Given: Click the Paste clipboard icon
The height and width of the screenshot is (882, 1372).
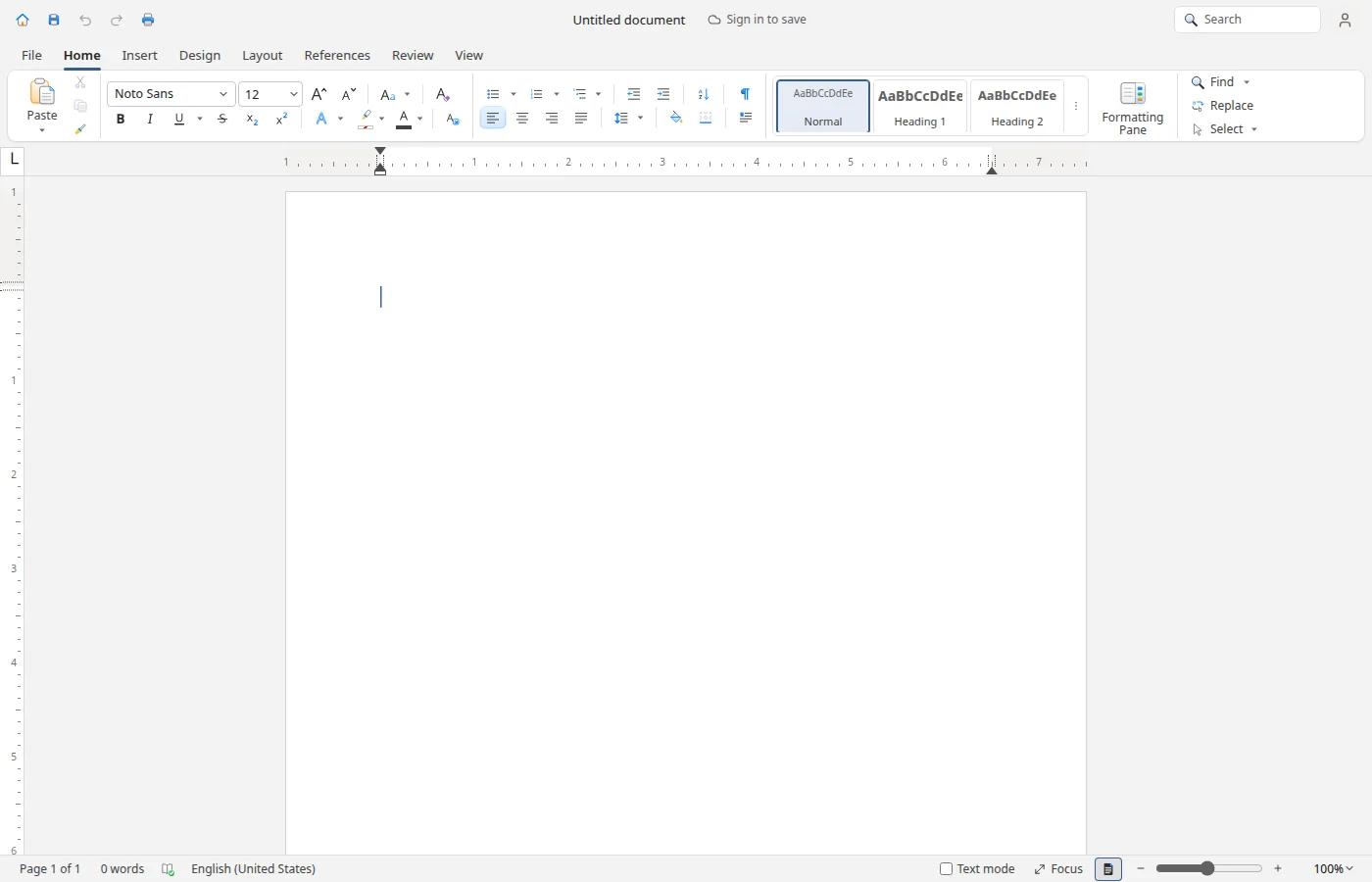Looking at the screenshot, I should pyautogui.click(x=42, y=92).
